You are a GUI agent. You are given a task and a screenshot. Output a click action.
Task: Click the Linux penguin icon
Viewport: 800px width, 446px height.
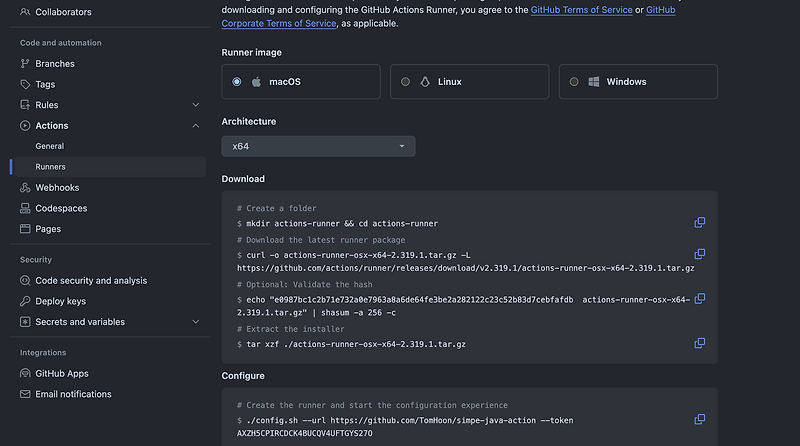point(425,82)
